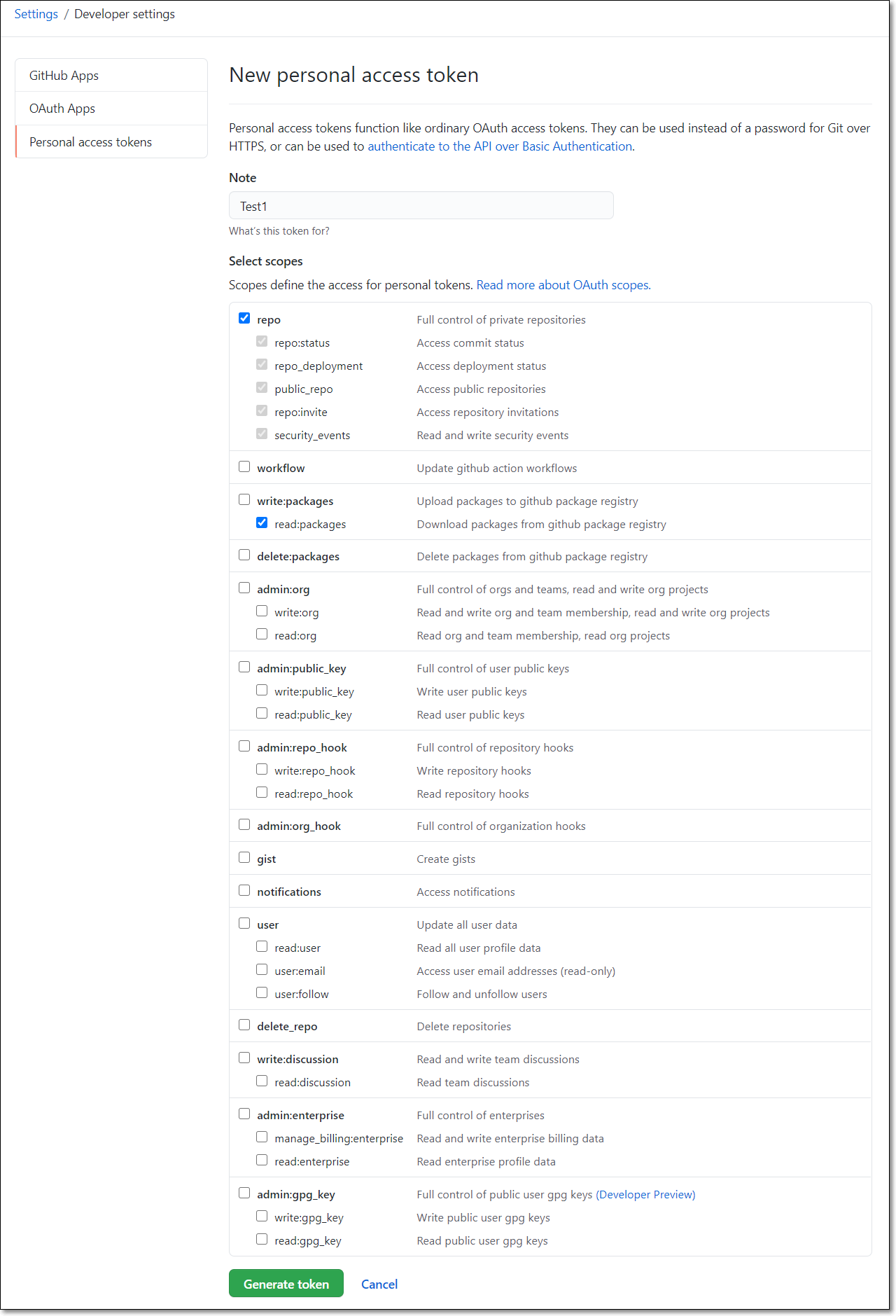Click the Generate token button
Image resolution: width=896 pixels, height=1316 pixels.
pyautogui.click(x=286, y=1284)
